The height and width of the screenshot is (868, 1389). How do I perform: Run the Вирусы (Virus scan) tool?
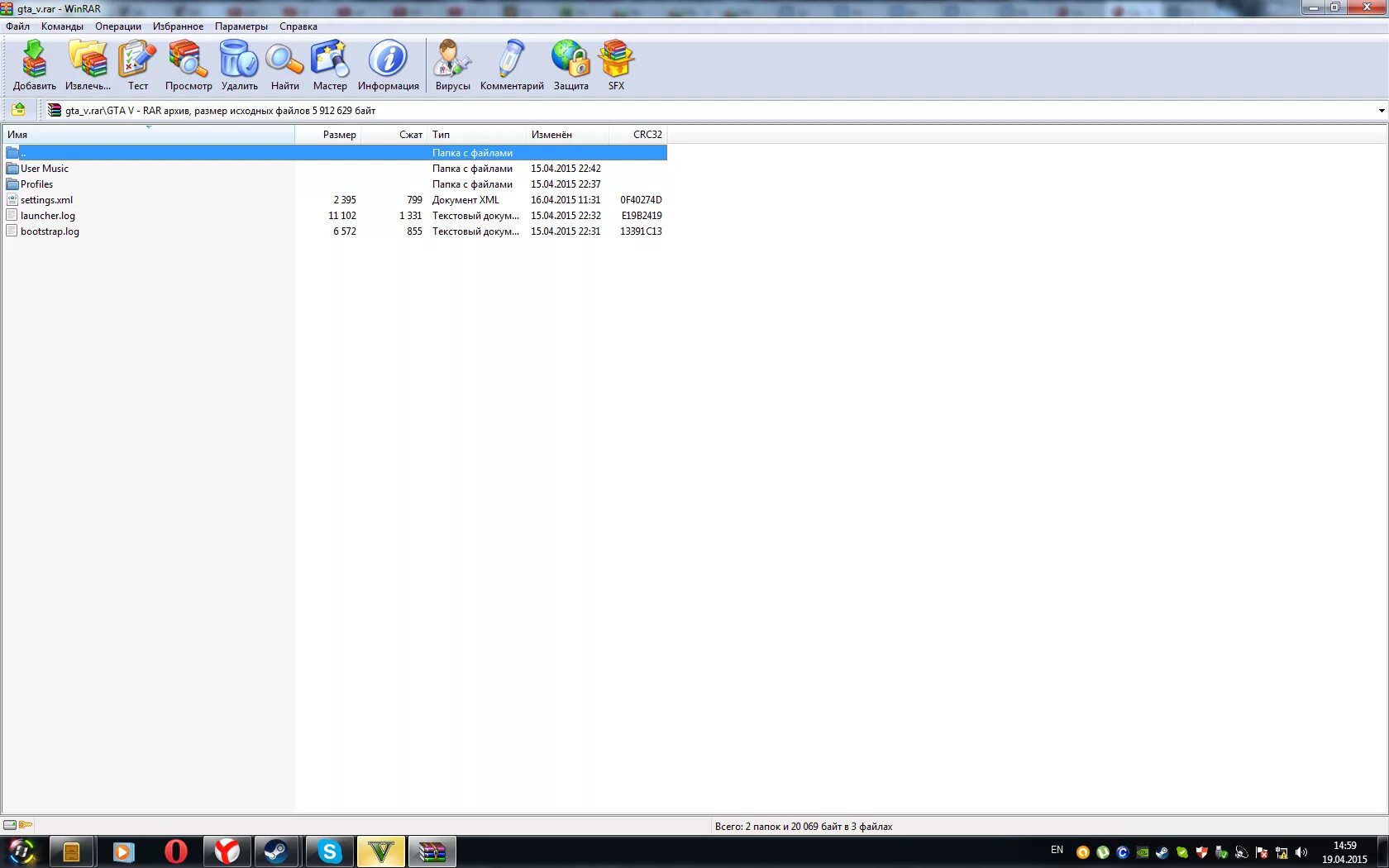pyautogui.click(x=452, y=65)
